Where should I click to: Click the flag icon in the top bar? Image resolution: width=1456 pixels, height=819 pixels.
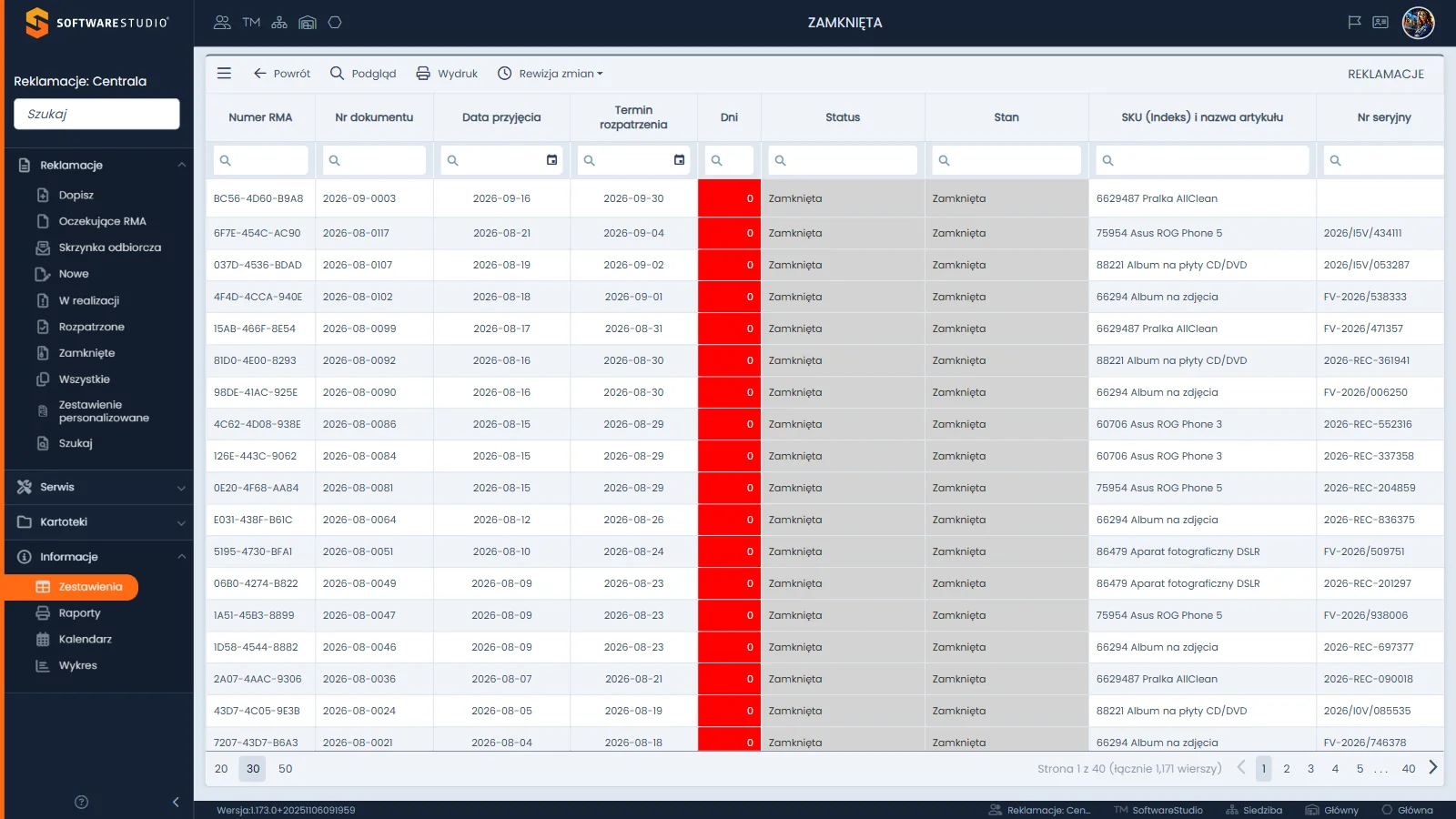coord(1354,23)
